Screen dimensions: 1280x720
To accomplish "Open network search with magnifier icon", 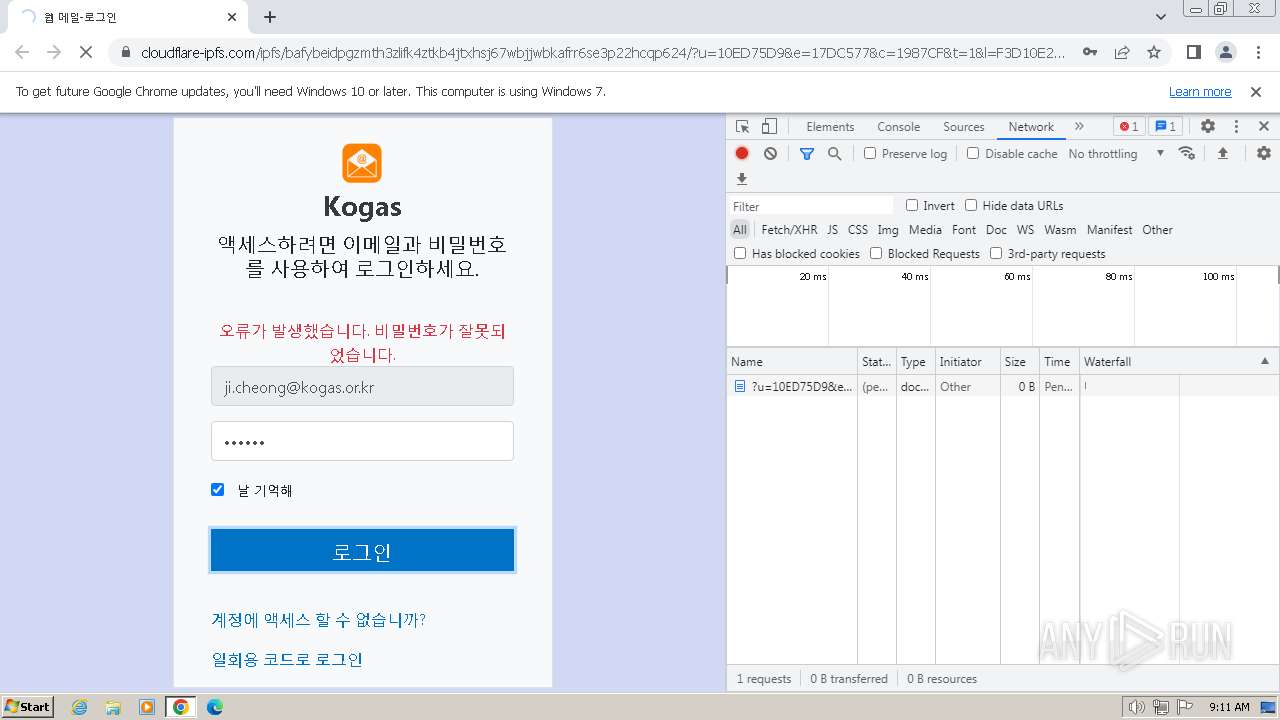I will pos(834,154).
